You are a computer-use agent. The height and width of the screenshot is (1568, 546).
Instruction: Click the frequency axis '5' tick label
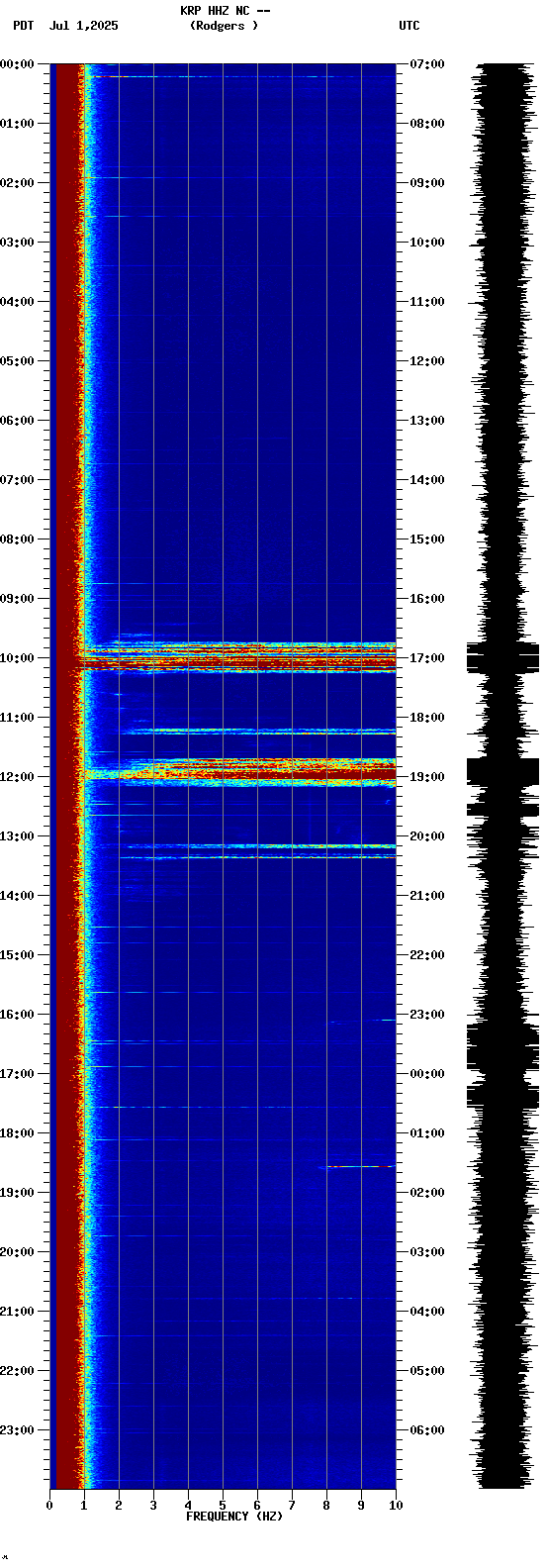[223, 1506]
